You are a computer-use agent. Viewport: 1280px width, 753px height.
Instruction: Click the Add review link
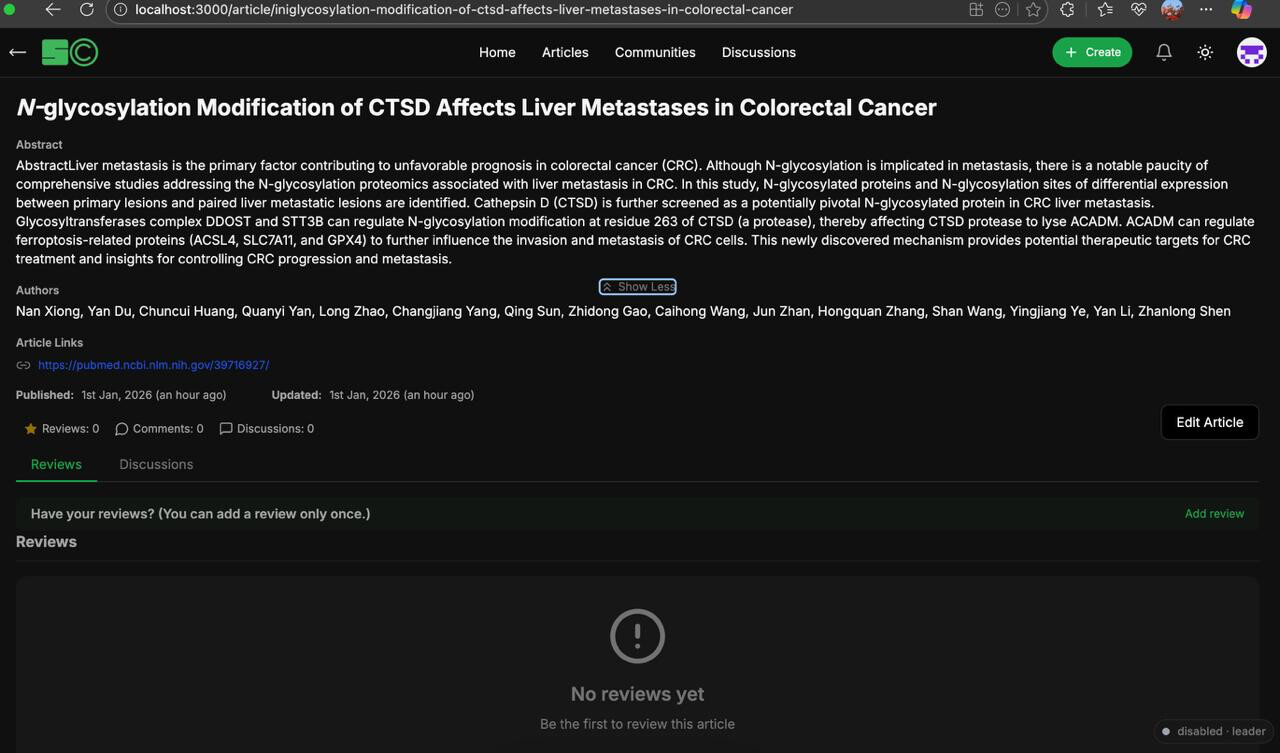[x=1214, y=514]
